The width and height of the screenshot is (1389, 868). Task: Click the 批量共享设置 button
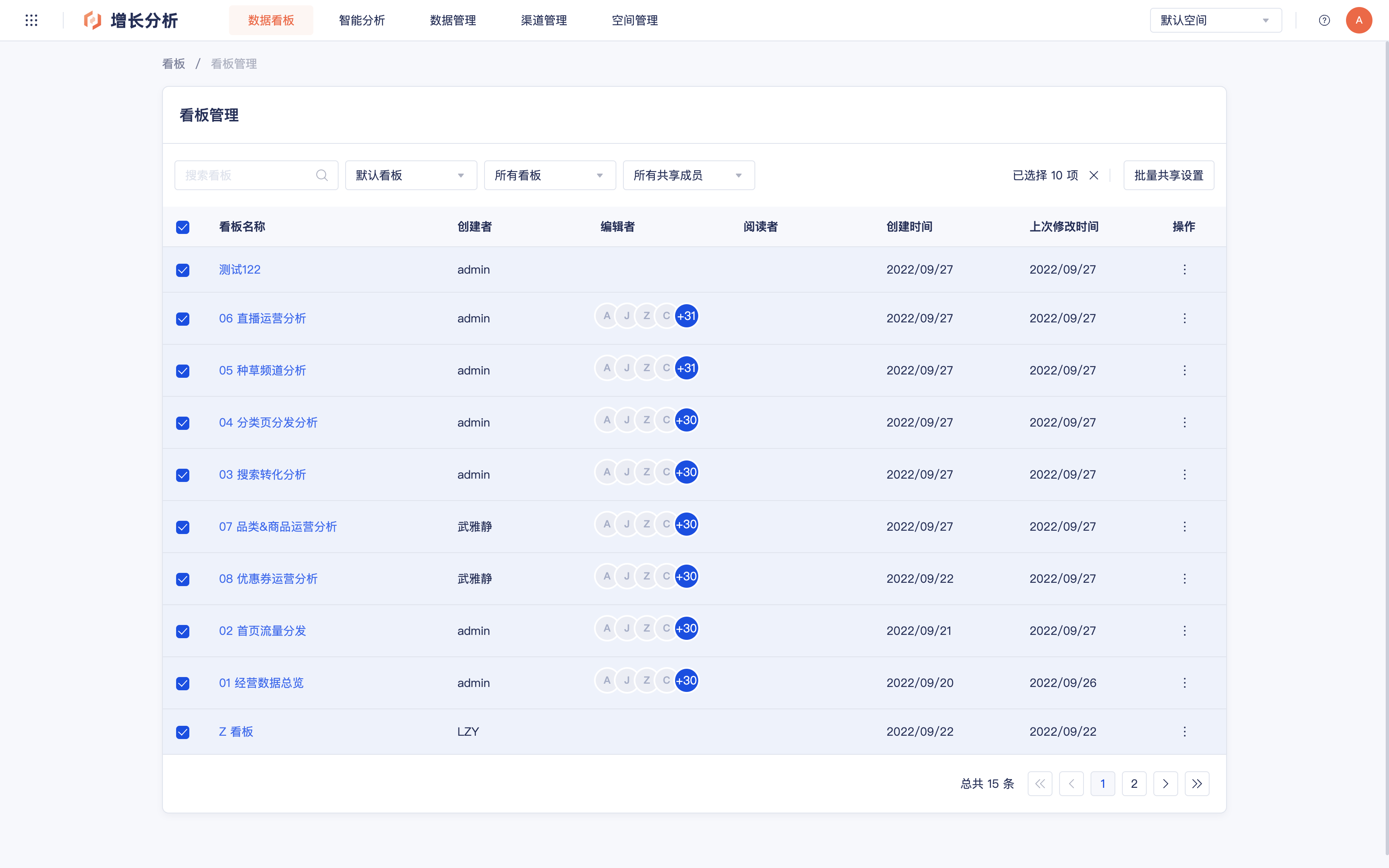(1169, 175)
